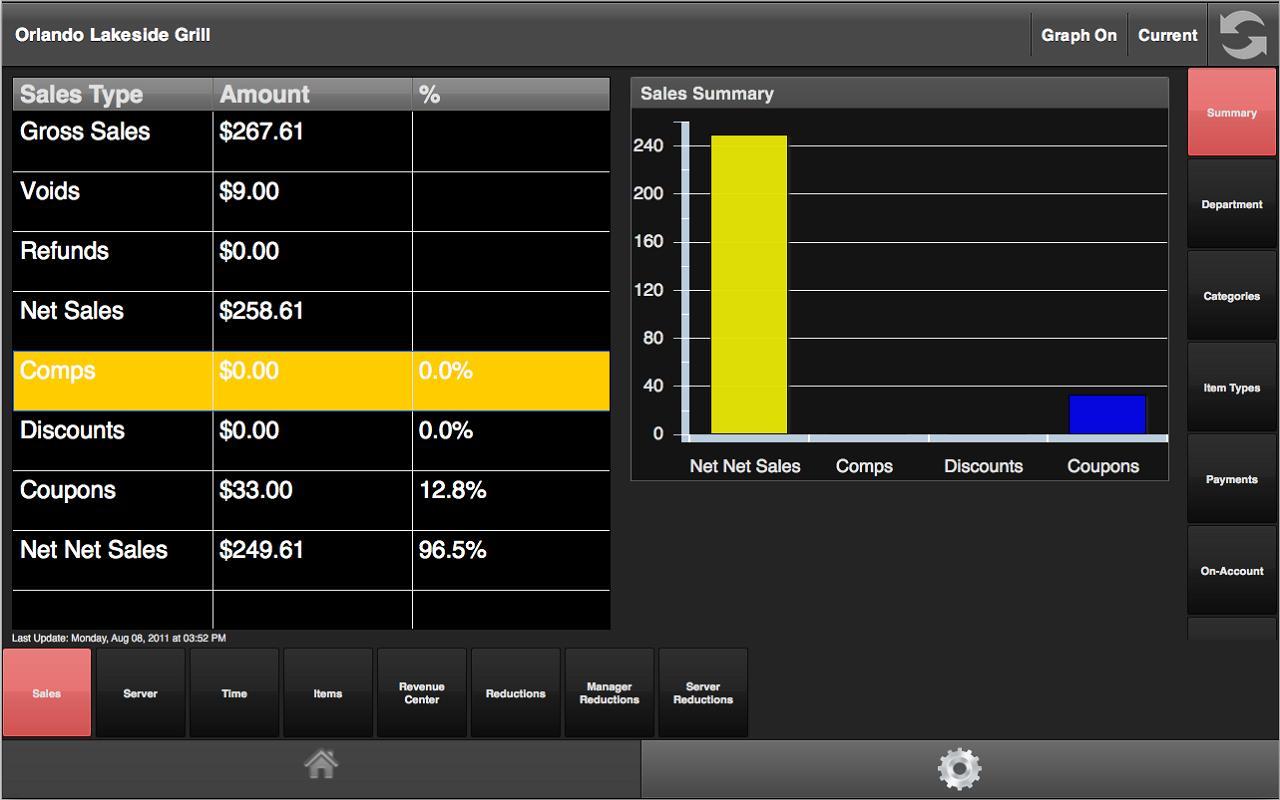The width and height of the screenshot is (1280, 800).
Task: Select the Net Net Sales row
Action: pos(311,560)
